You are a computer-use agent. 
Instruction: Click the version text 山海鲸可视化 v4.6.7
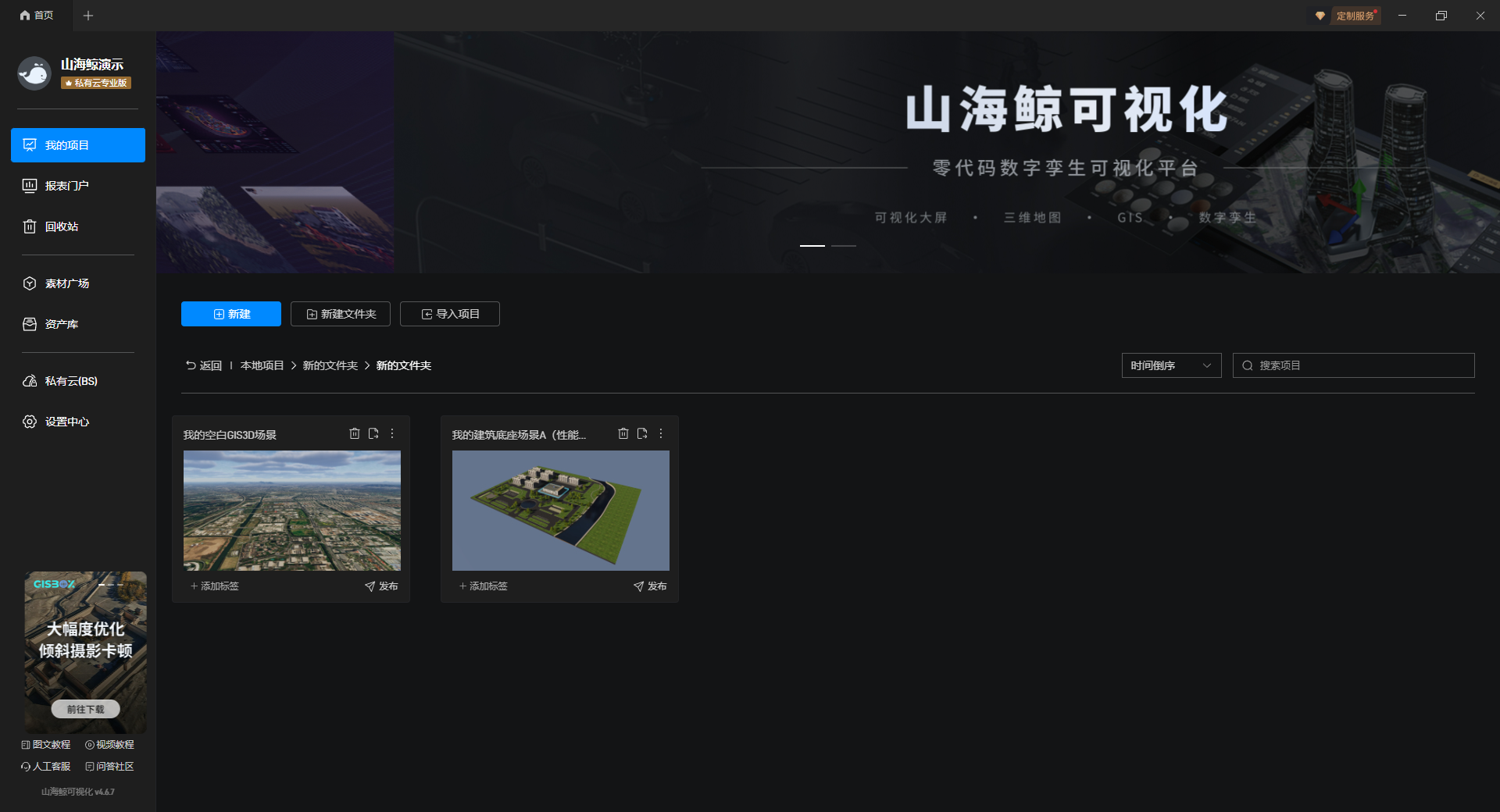tap(78, 792)
